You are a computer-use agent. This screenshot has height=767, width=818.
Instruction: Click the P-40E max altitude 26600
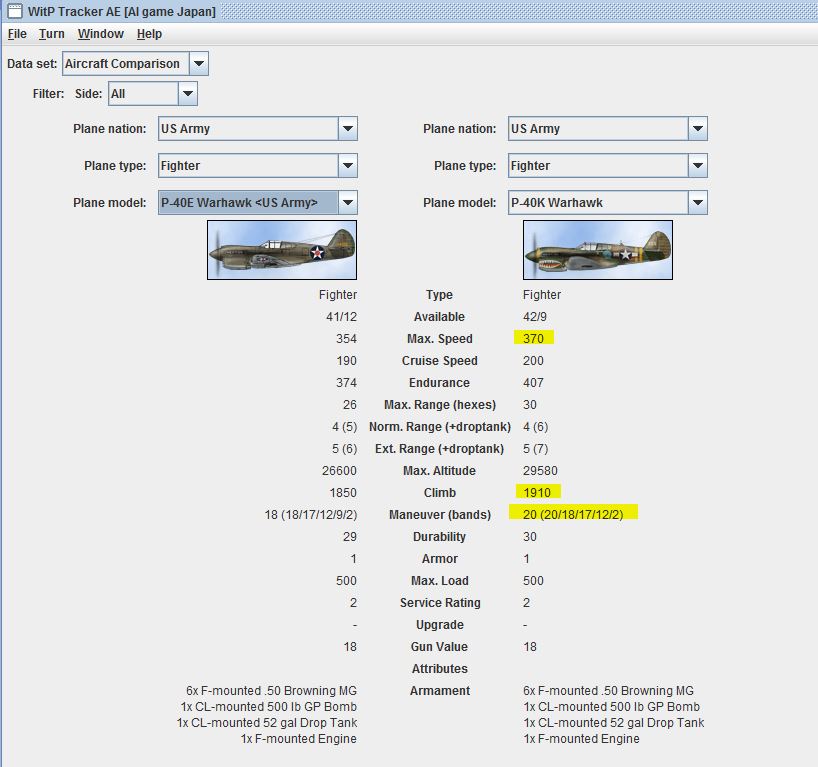pyautogui.click(x=339, y=471)
